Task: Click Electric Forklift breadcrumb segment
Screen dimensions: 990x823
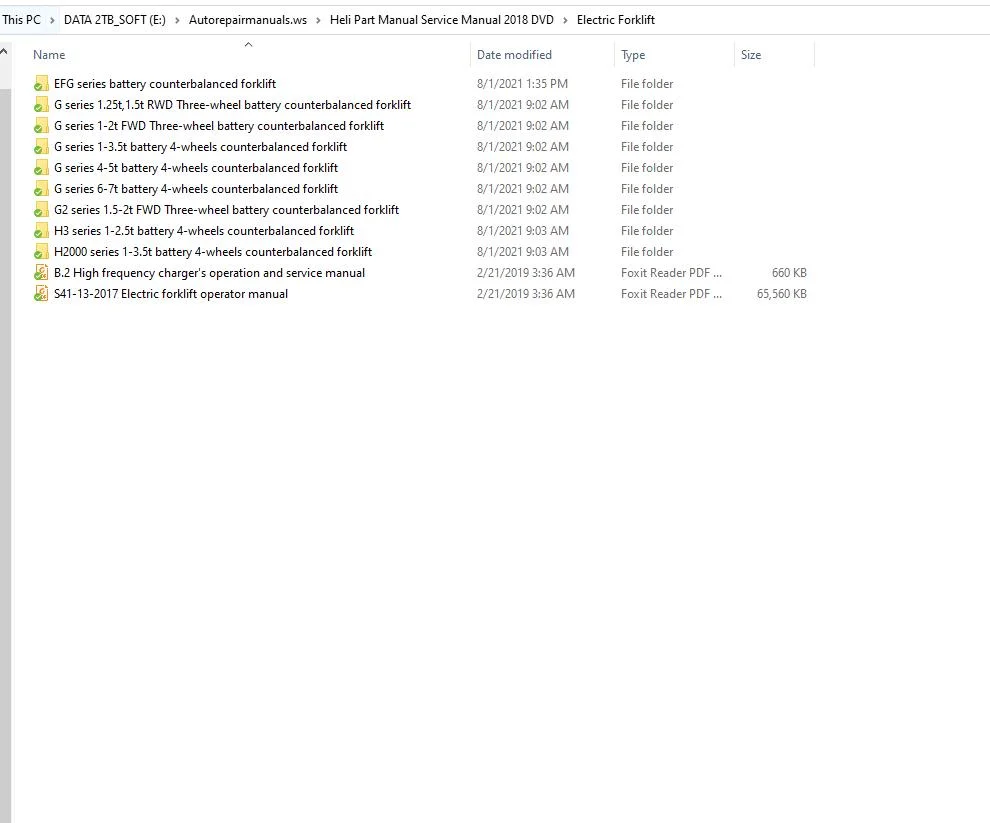Action: tap(616, 20)
